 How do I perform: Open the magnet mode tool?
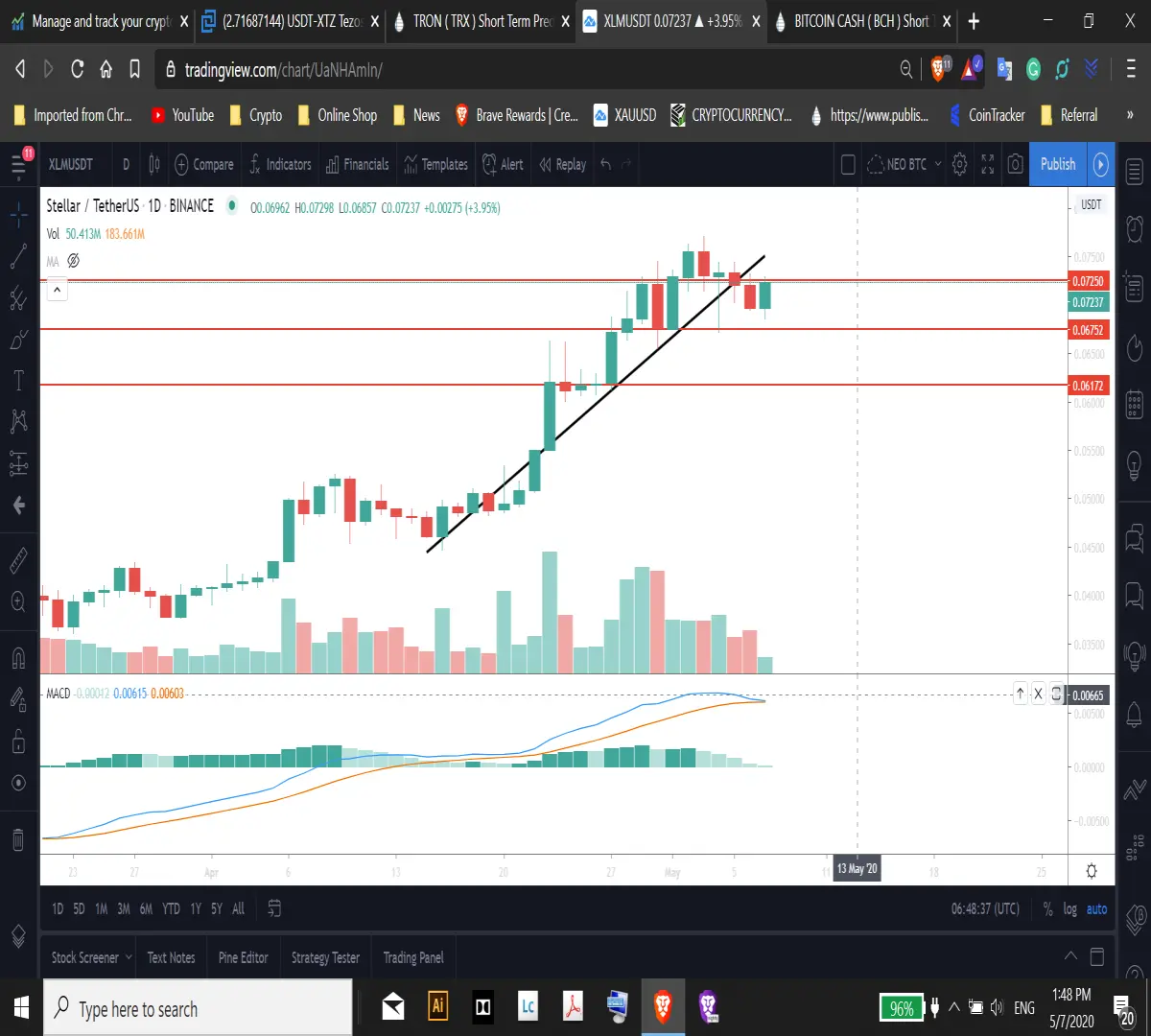coord(18,657)
